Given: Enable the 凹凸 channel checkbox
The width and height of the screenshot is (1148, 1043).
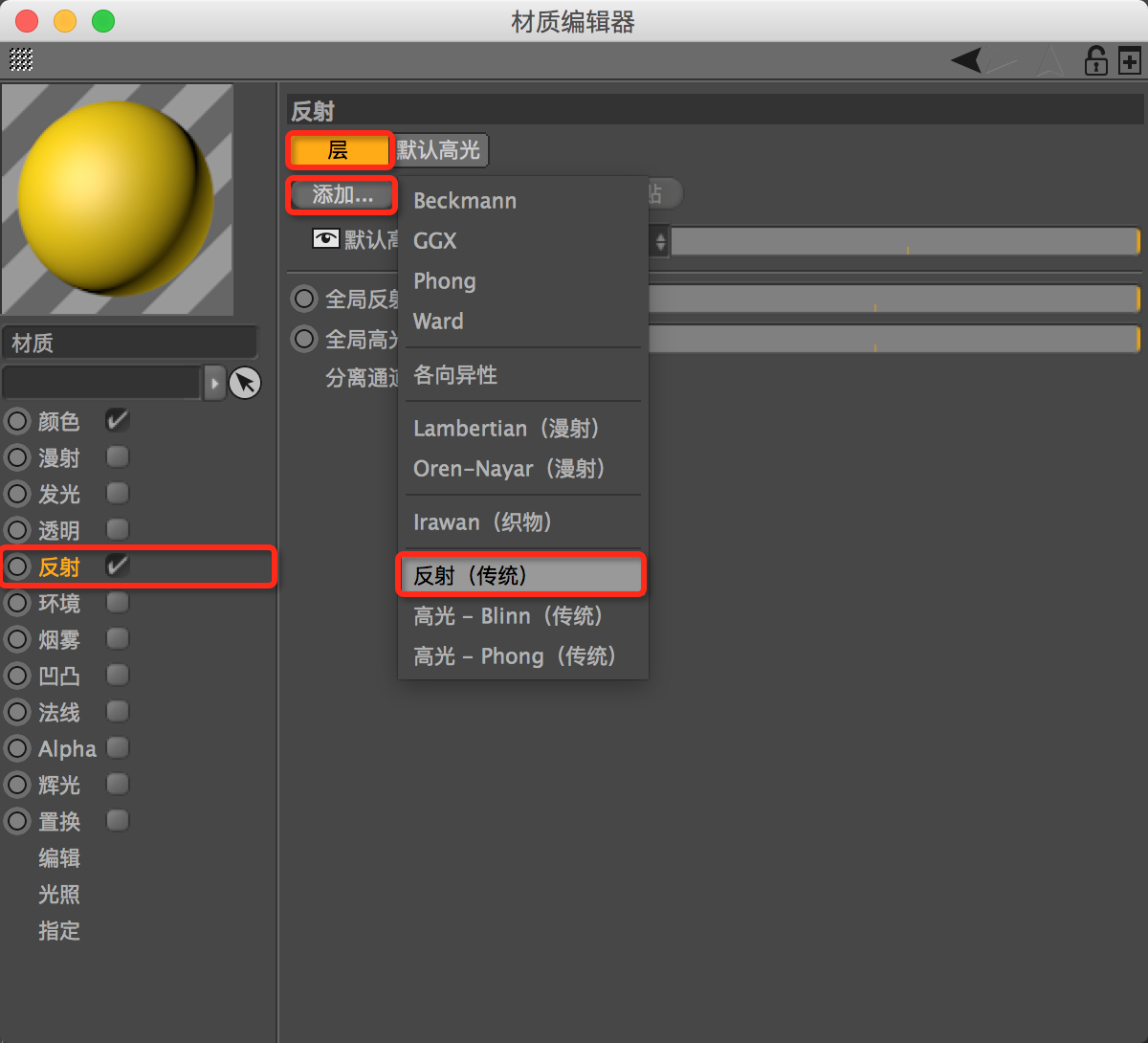Looking at the screenshot, I should pyautogui.click(x=118, y=675).
